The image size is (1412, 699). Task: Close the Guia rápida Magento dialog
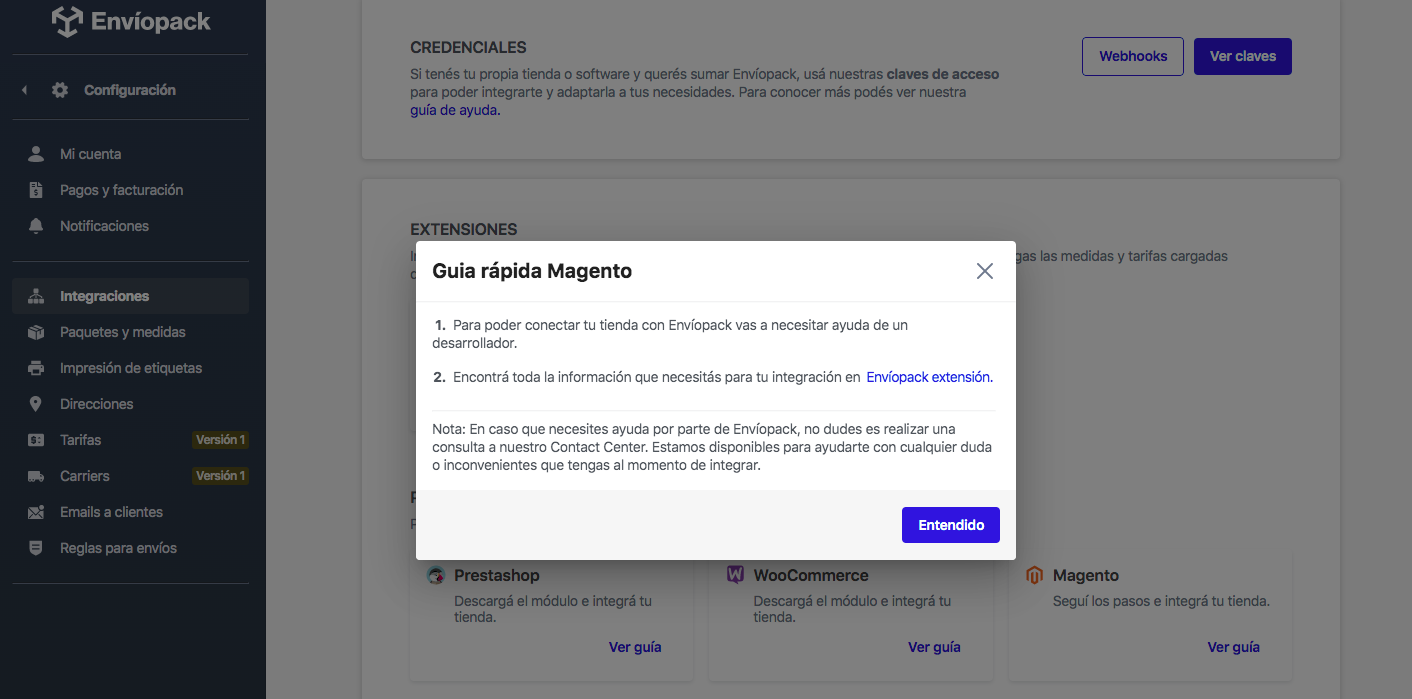(x=985, y=271)
